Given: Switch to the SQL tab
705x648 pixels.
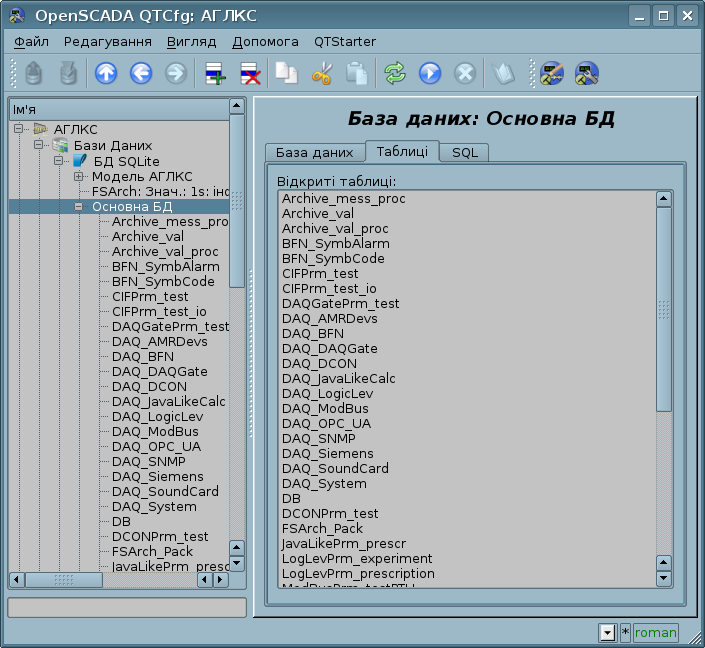Looking at the screenshot, I should tap(465, 152).
